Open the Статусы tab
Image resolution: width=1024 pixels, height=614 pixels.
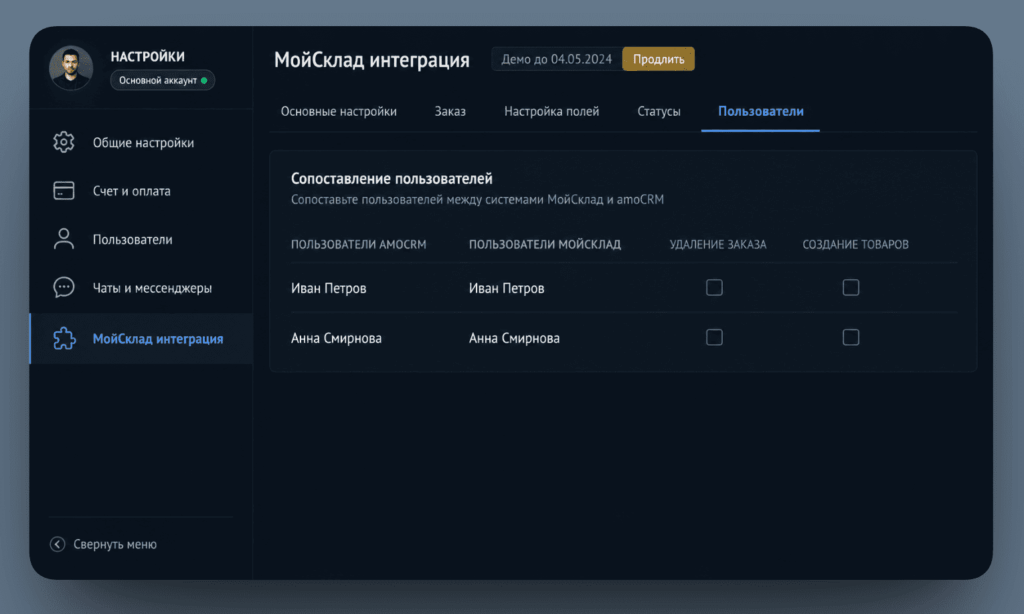tap(658, 111)
